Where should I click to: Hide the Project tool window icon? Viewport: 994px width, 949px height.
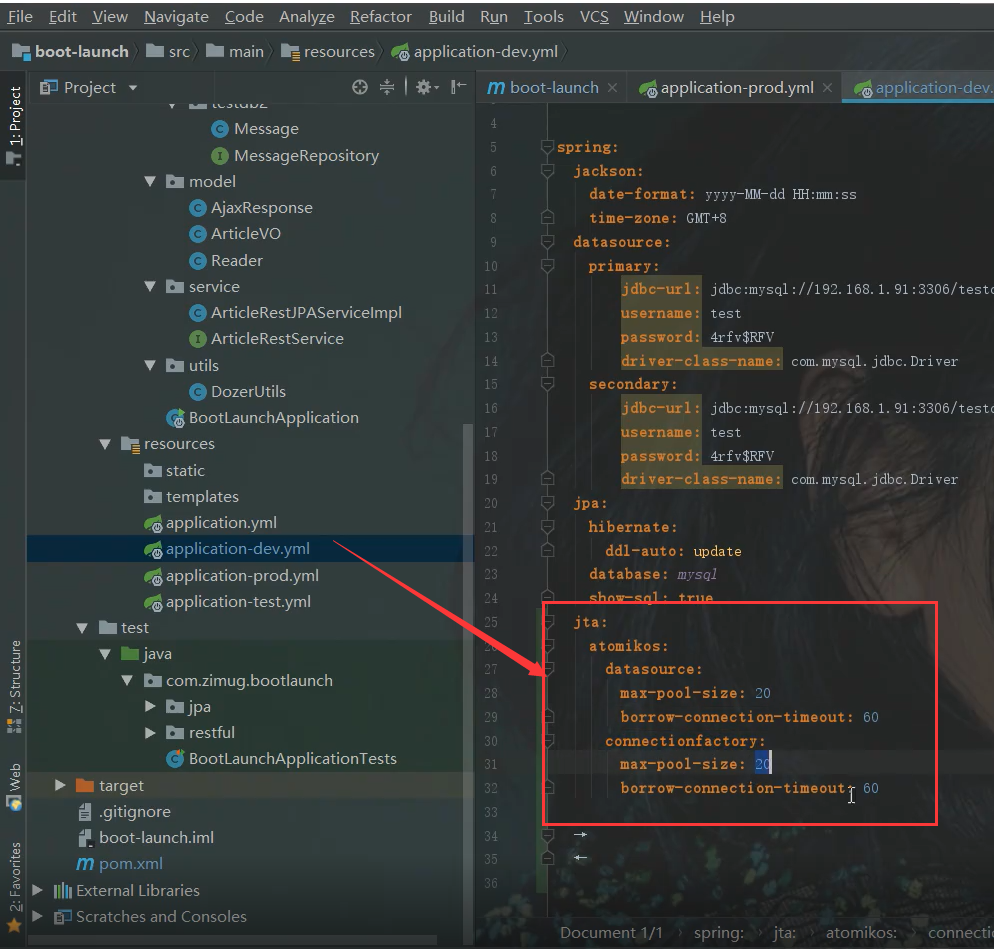[x=458, y=87]
